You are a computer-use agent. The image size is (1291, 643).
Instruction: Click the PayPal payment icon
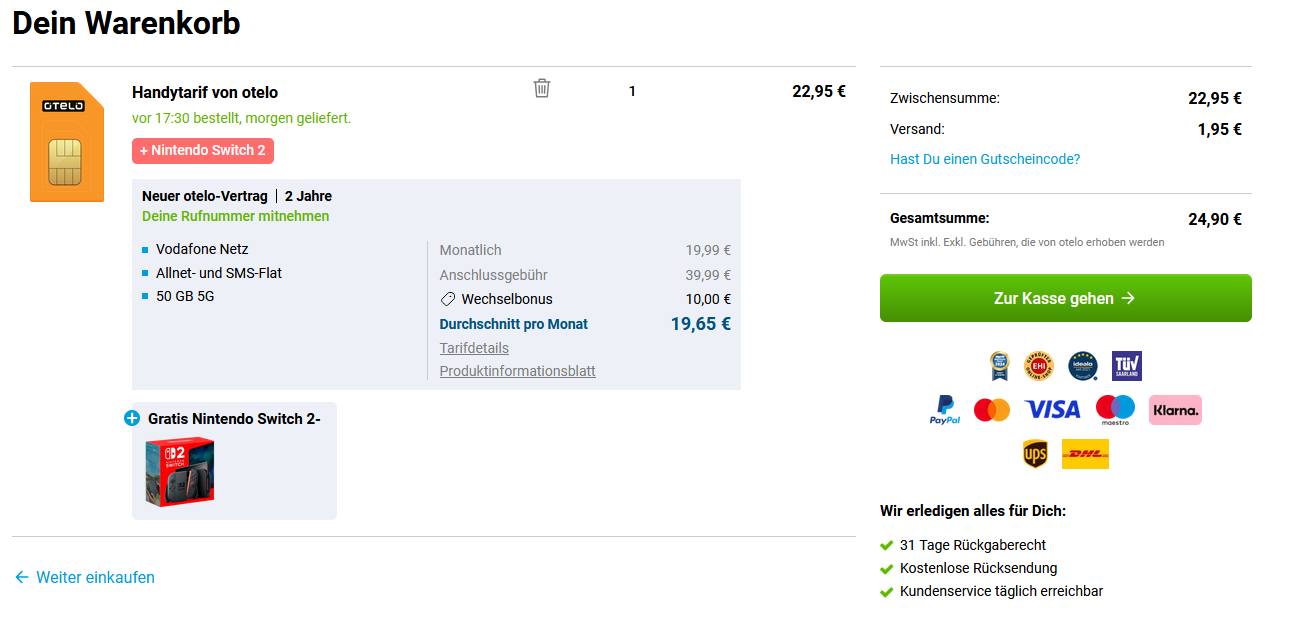(x=945, y=410)
